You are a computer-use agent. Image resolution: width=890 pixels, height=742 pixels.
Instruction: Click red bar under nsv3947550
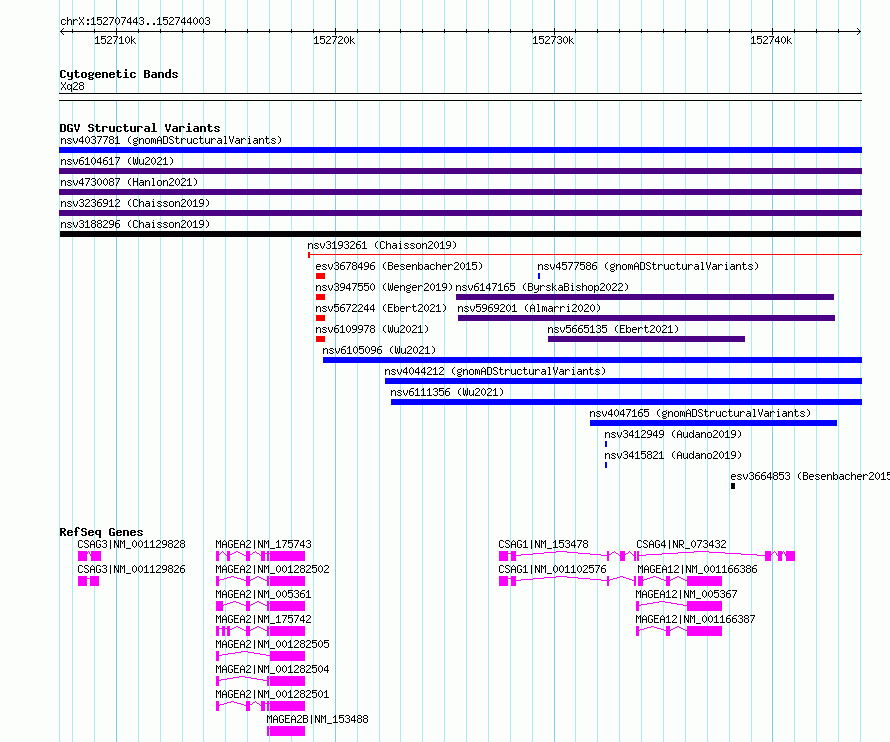(320, 297)
